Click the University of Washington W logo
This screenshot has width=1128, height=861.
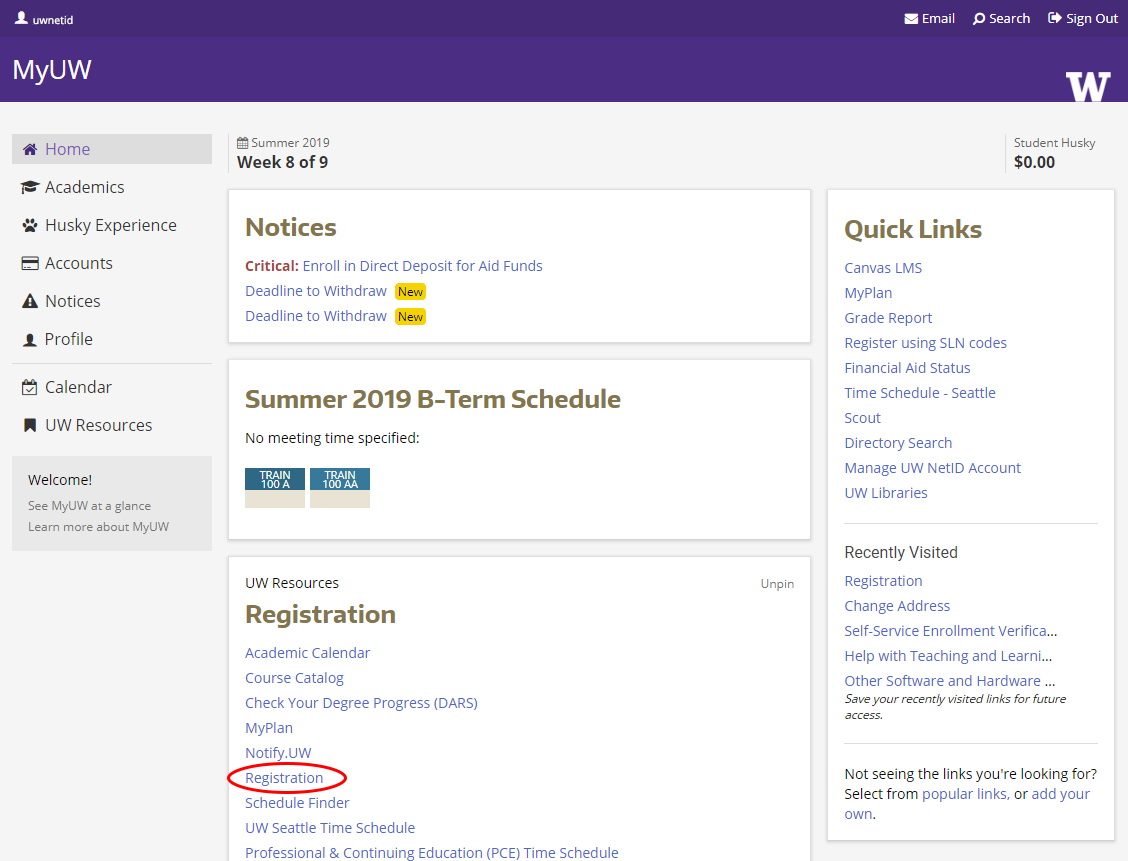click(1088, 86)
